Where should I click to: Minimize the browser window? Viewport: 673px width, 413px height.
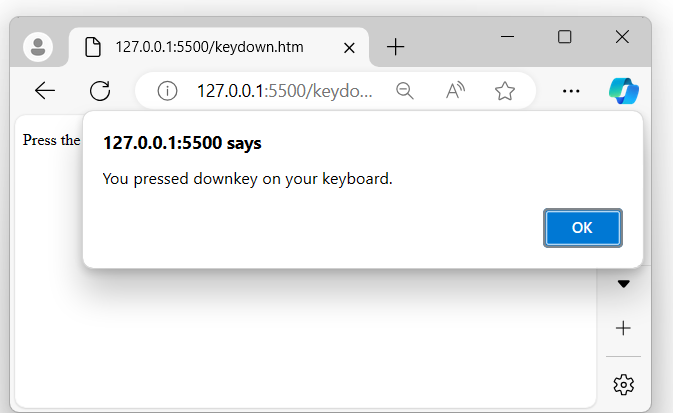pyautogui.click(x=508, y=37)
